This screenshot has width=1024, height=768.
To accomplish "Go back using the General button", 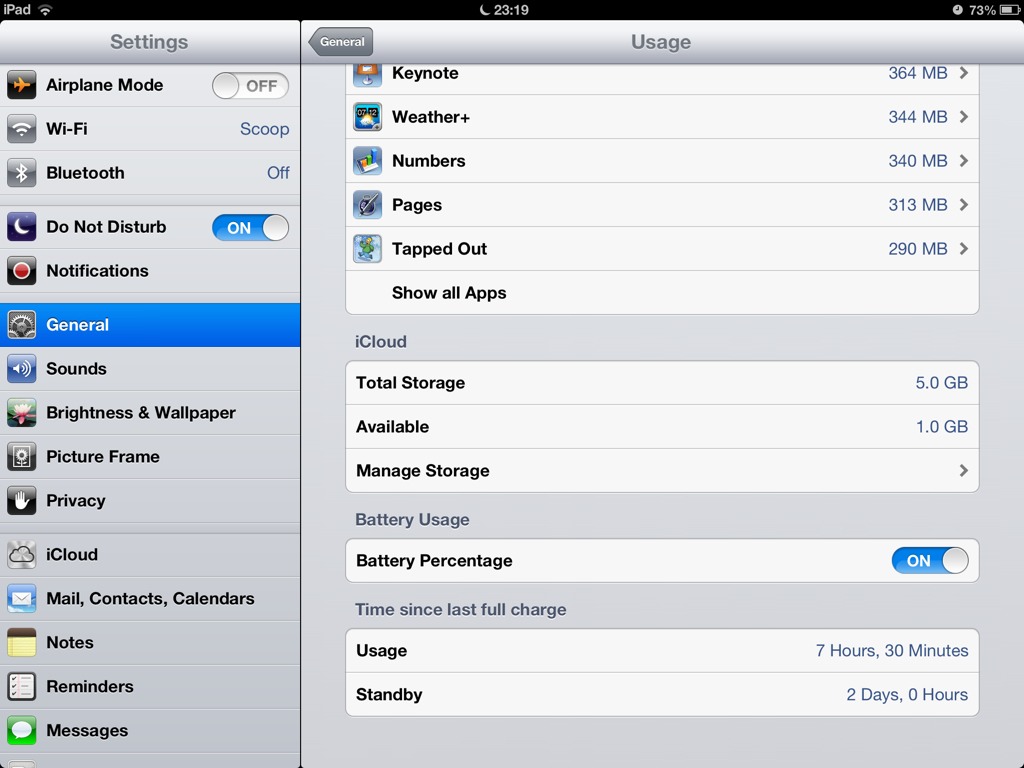I will coord(341,42).
